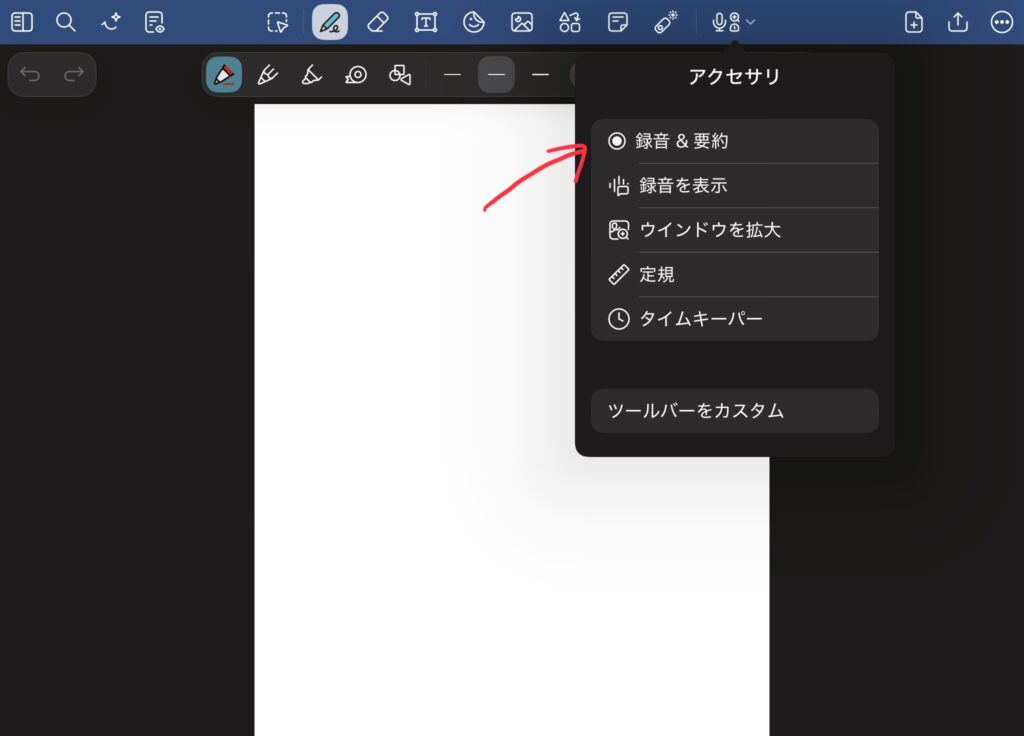Screen dimensions: 1024x736
Task: Select the image insert tool
Action: point(521,22)
